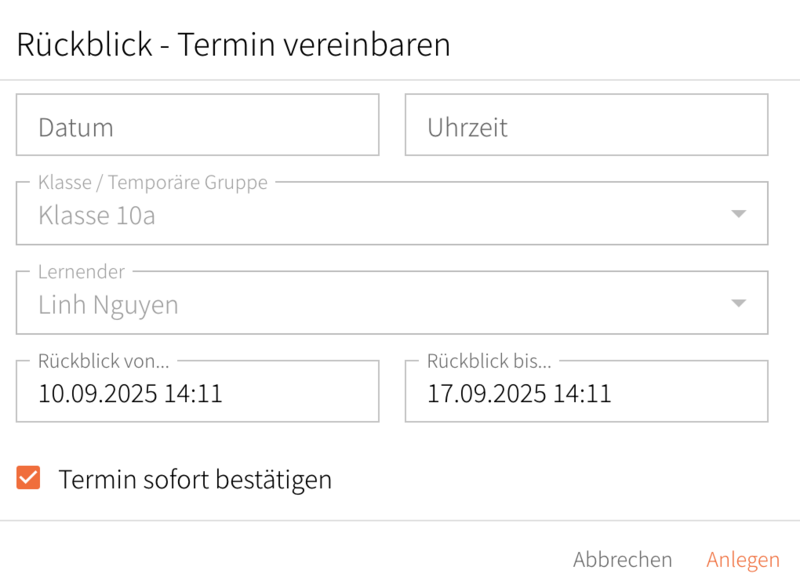Click the 'Termin sofort bestätigen' label text
Screen dimensions: 800x588
(x=195, y=480)
